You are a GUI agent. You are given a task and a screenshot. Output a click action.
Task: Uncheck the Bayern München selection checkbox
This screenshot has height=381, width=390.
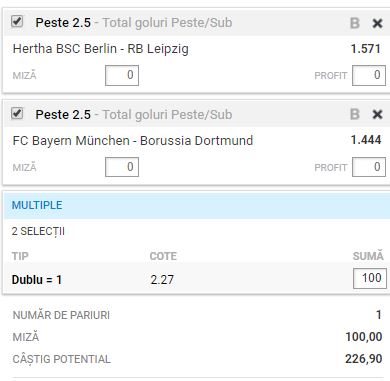pos(17,113)
